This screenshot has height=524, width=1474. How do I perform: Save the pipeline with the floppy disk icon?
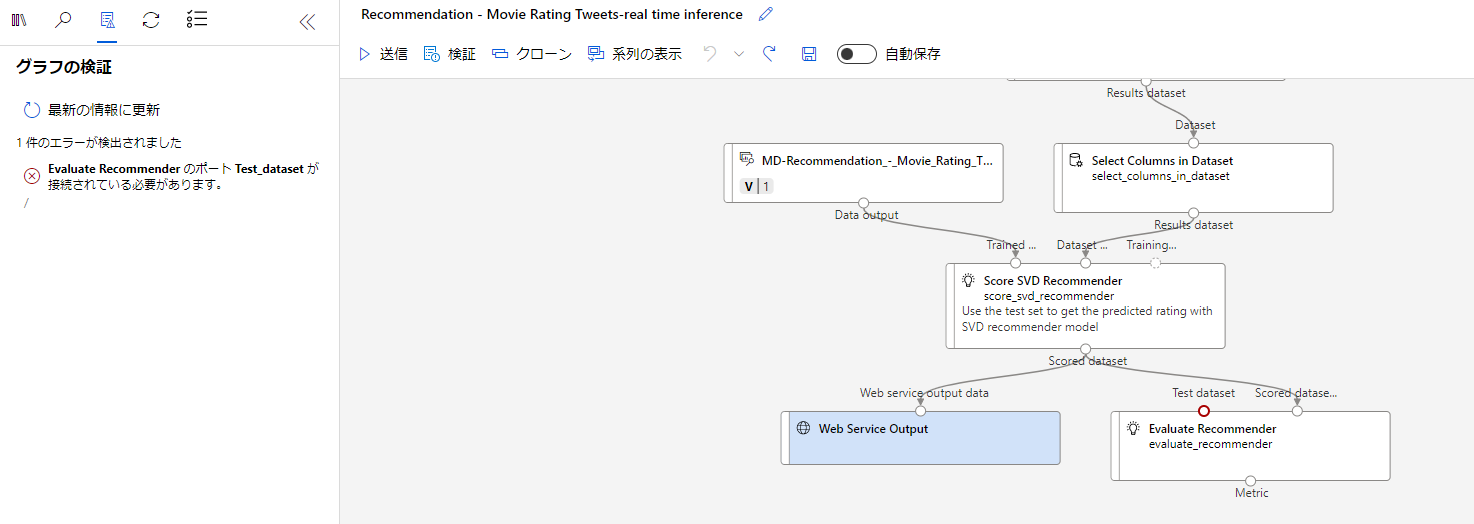pyautogui.click(x=809, y=54)
